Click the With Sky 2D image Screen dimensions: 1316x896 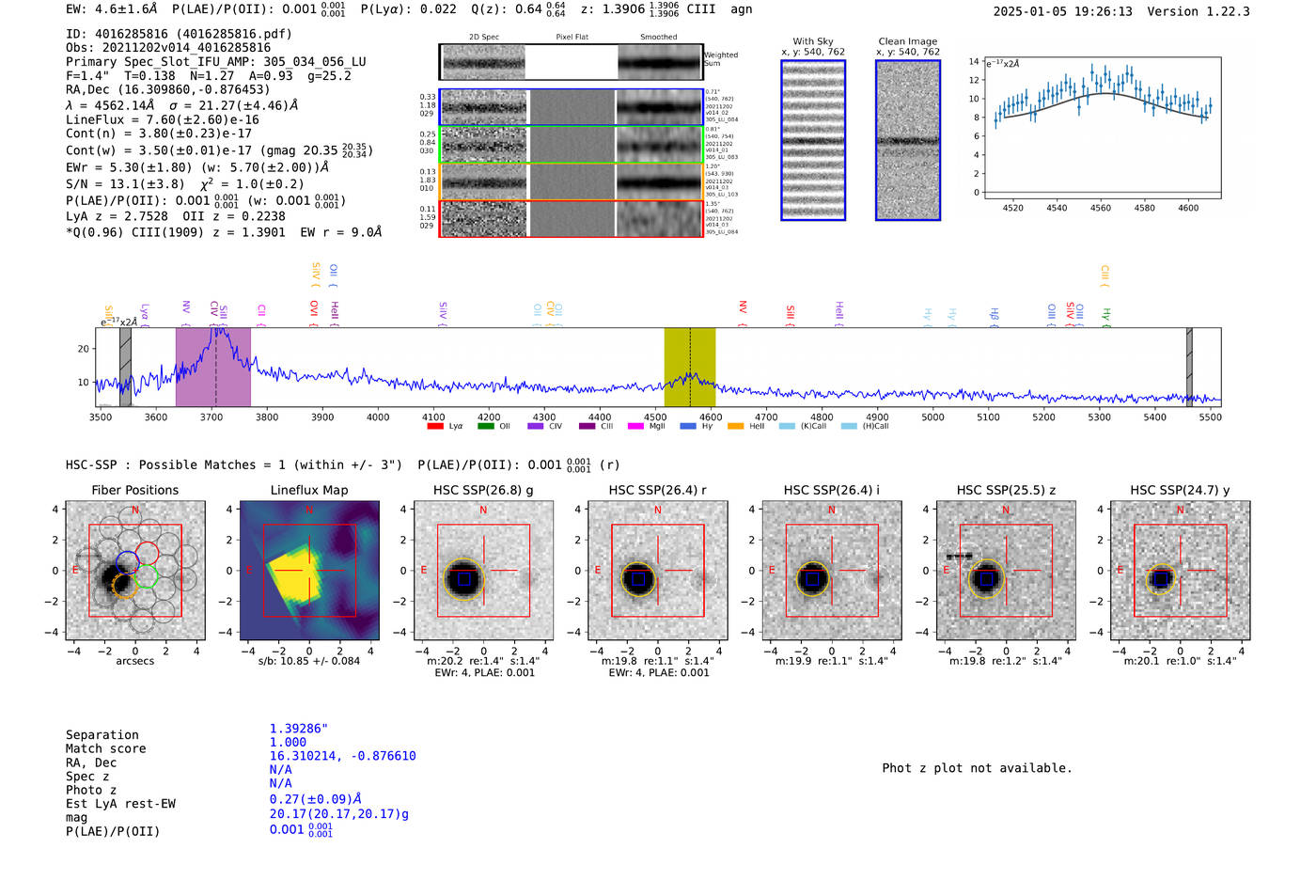click(x=813, y=140)
